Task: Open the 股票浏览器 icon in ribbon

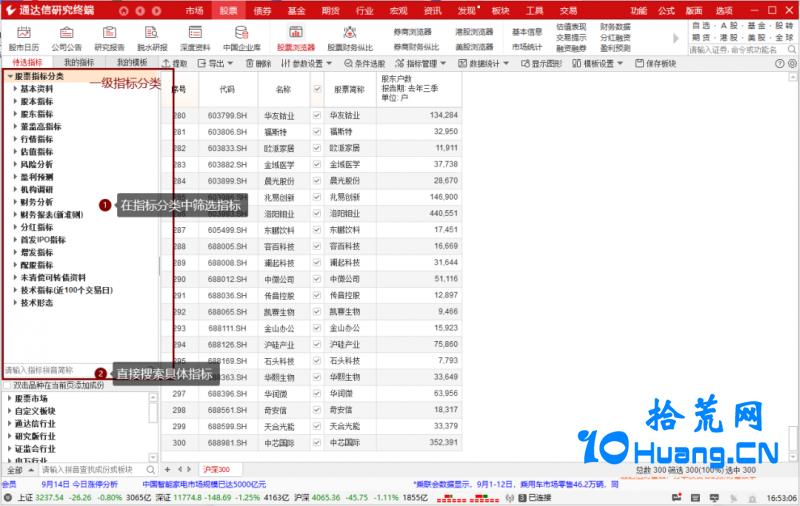Action: point(296,32)
